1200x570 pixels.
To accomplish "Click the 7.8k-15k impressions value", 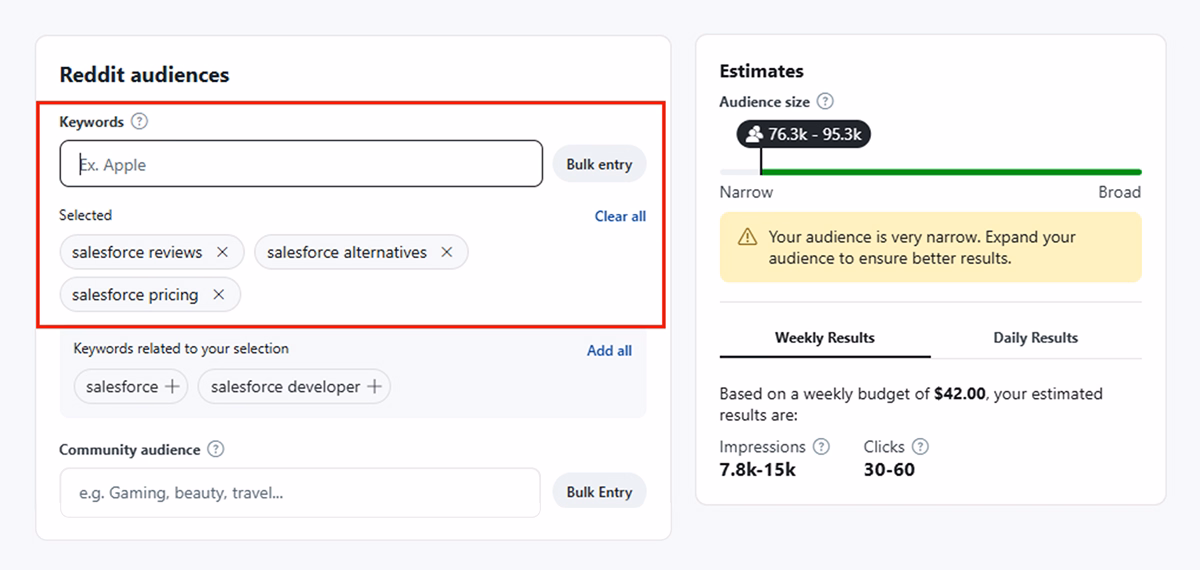I will coord(758,469).
